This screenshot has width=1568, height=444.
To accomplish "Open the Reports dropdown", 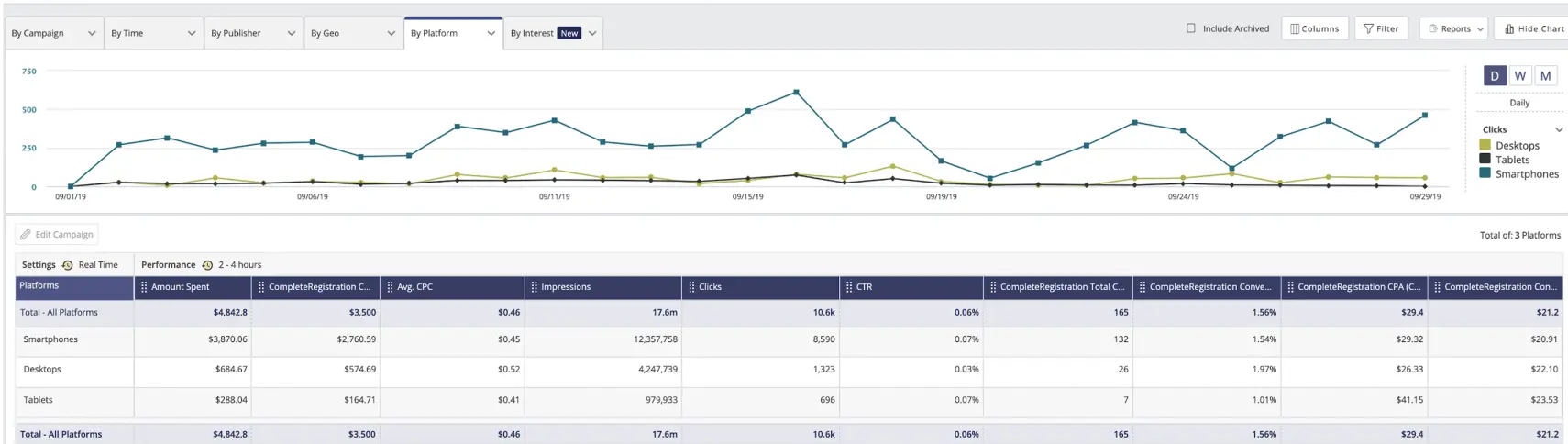I will click(x=1456, y=29).
